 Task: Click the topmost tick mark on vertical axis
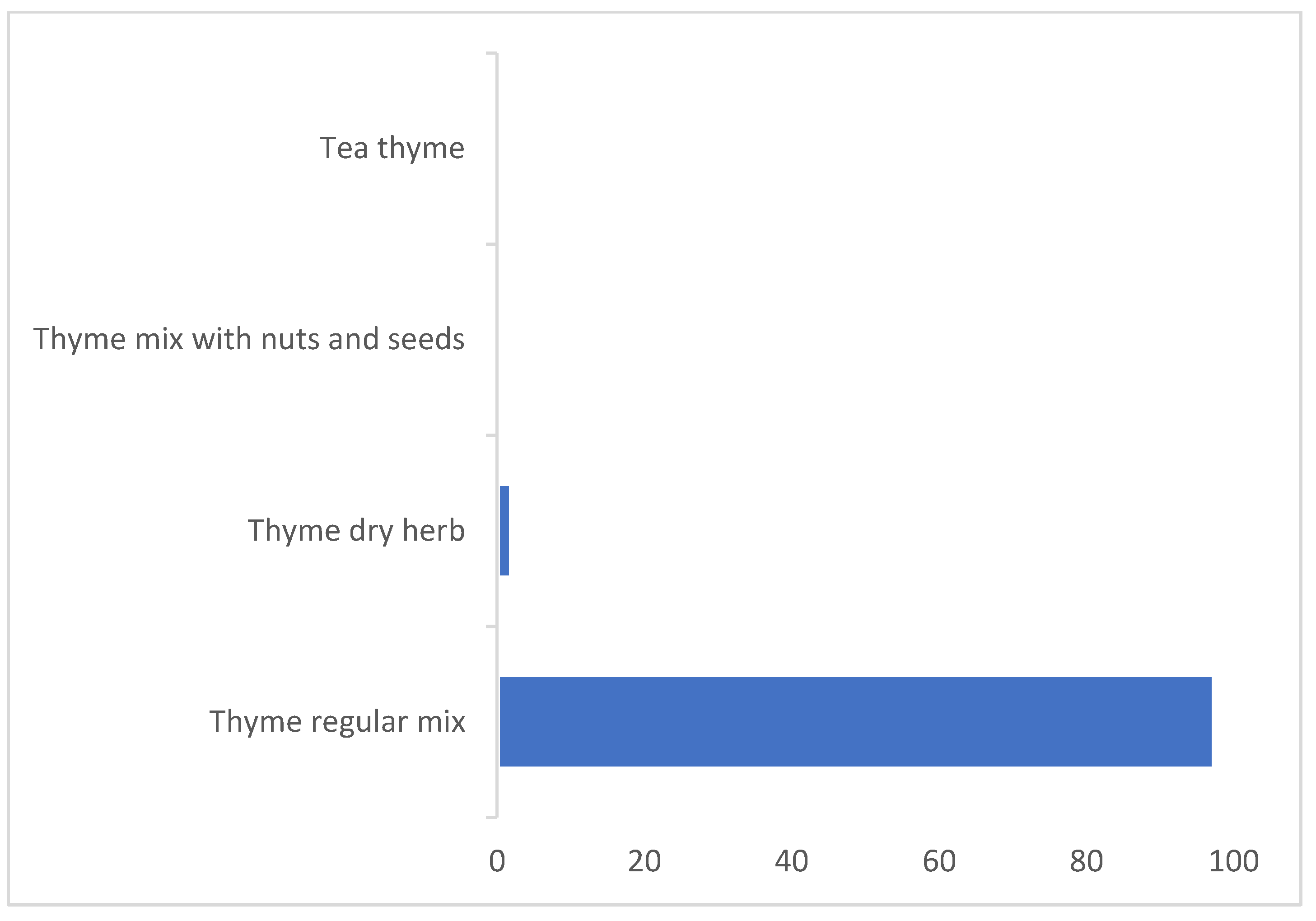491,53
